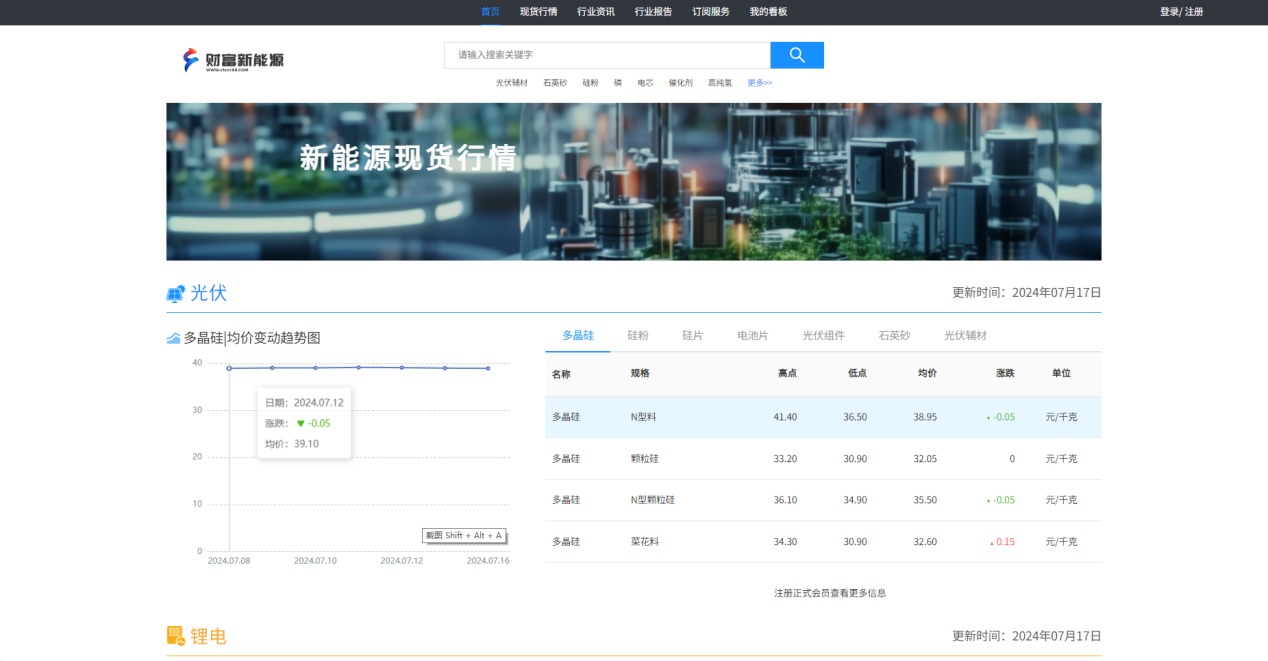Click 催化剂 keyword under the search box
1268x661 pixels.
(x=681, y=83)
